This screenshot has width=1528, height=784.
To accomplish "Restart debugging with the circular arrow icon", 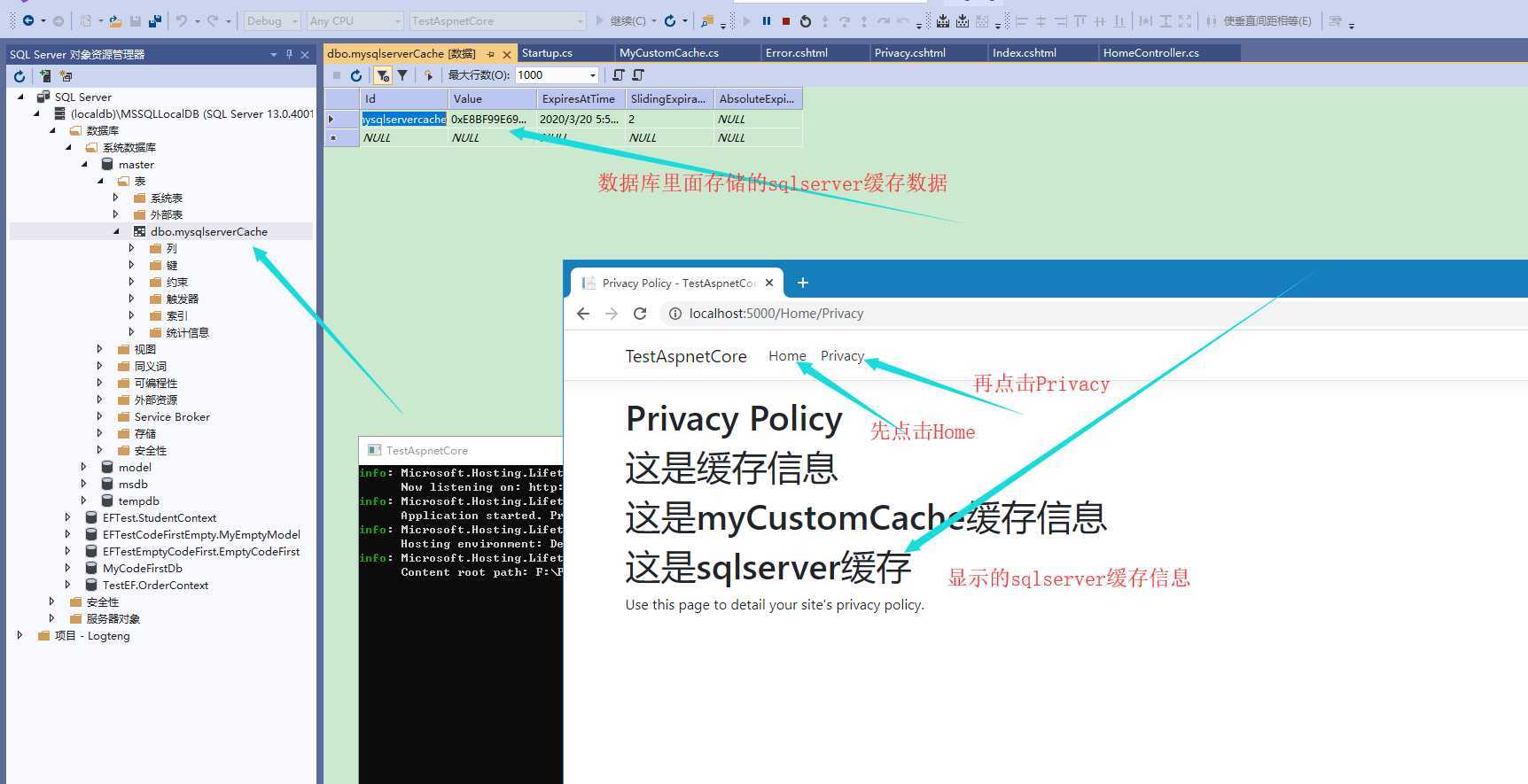I will point(805,20).
